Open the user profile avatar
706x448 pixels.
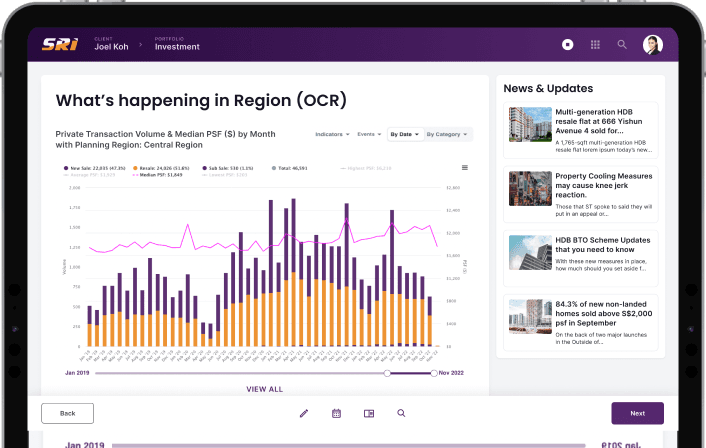(x=653, y=44)
